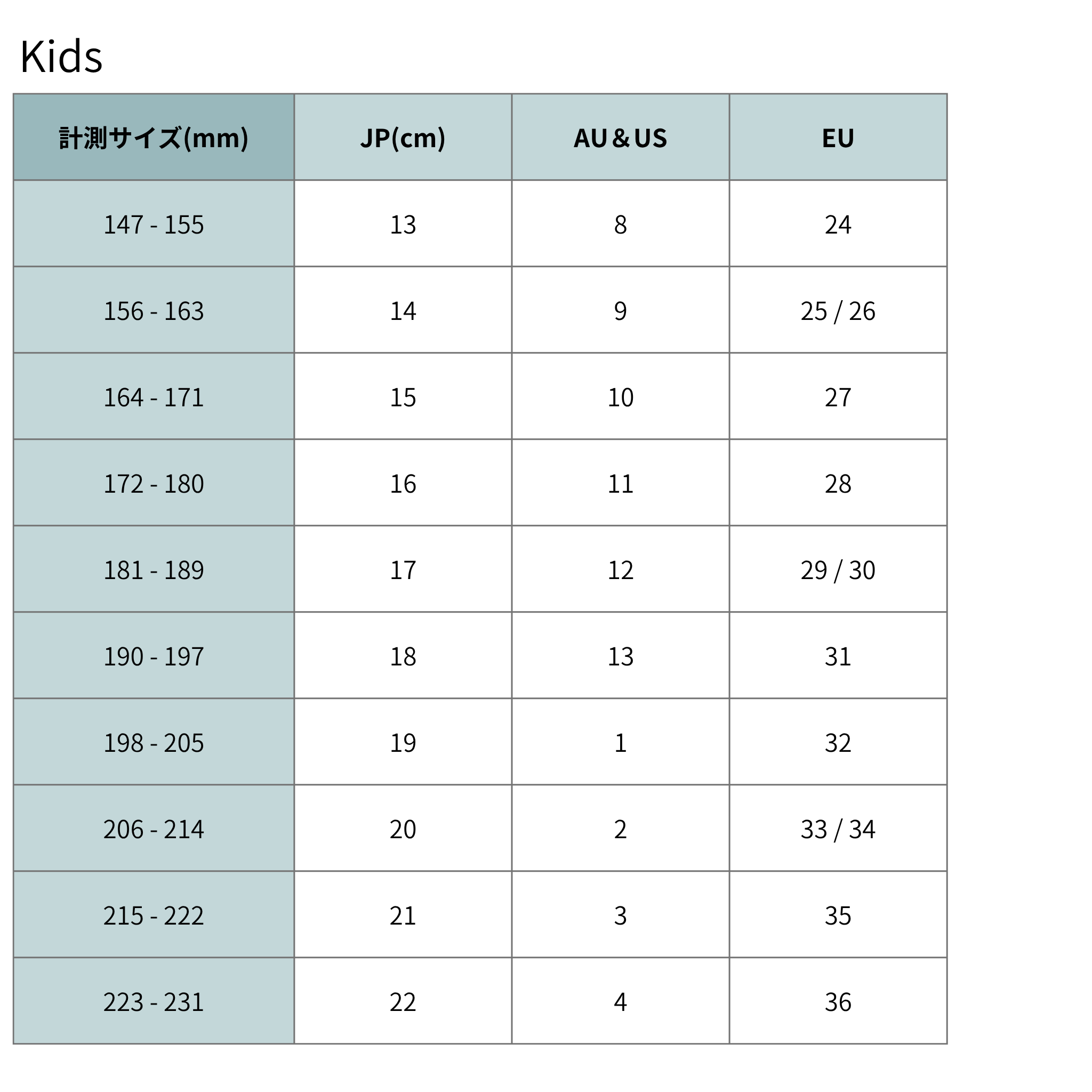Viewport: 1092px width, 1092px height.
Task: Click EU size 36 cell
Action: [838, 1001]
